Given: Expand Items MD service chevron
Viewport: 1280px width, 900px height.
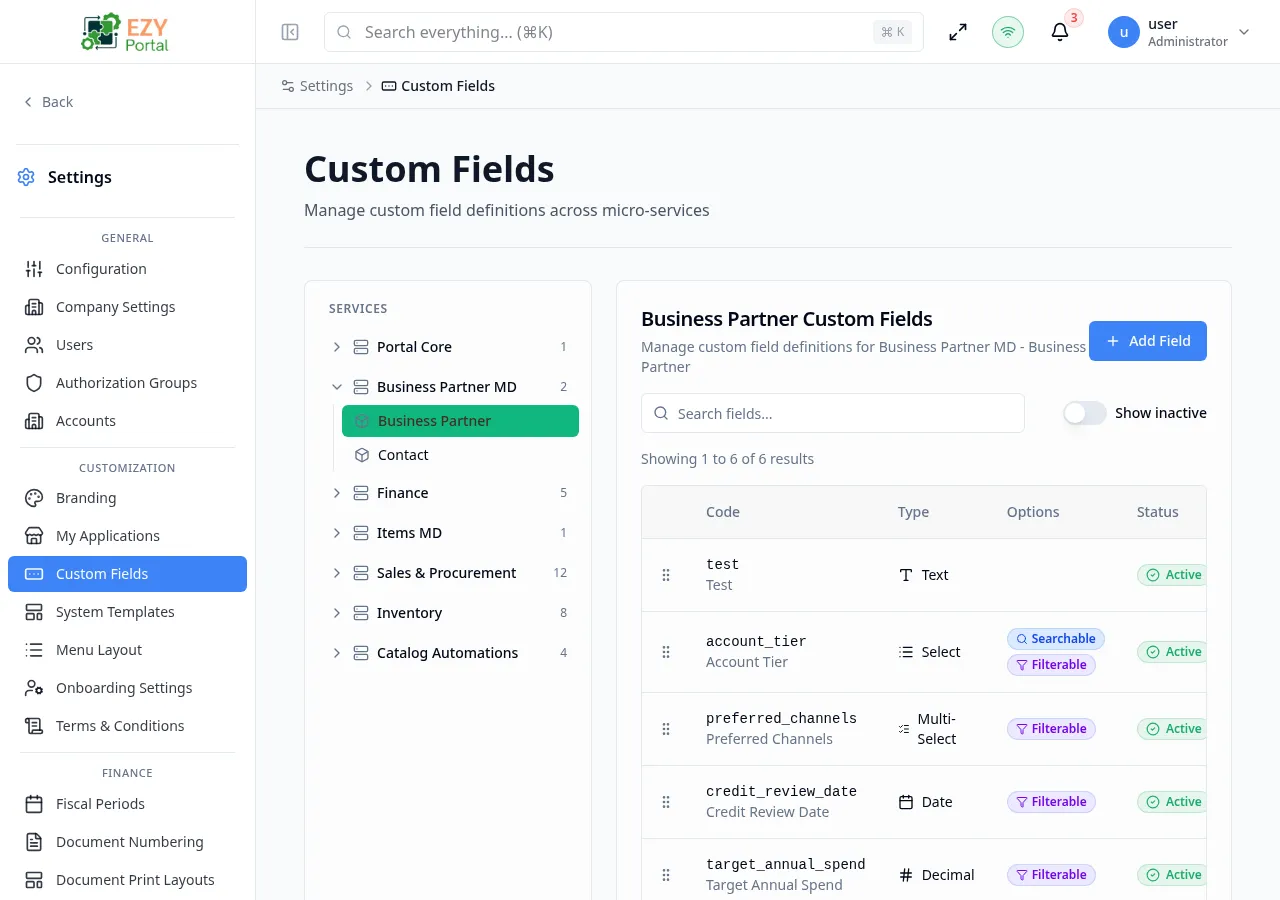Looking at the screenshot, I should click(x=337, y=533).
